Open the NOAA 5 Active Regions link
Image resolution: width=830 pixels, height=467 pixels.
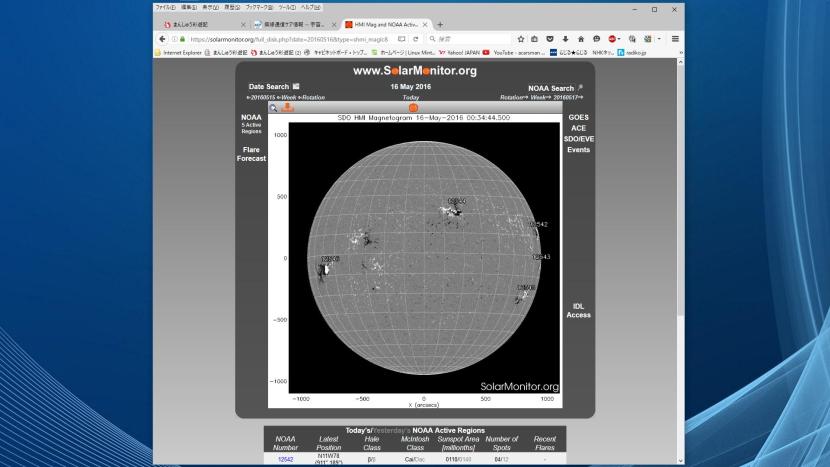point(251,124)
